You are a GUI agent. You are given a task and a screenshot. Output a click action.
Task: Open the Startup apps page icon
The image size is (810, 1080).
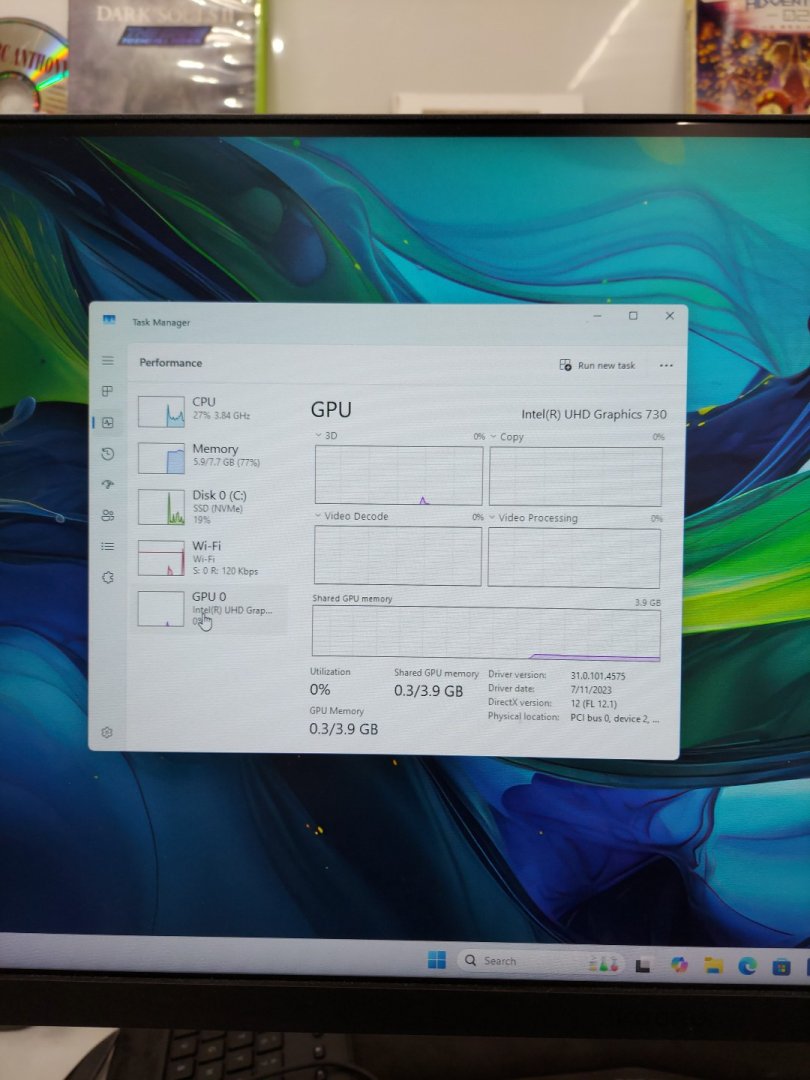(108, 484)
